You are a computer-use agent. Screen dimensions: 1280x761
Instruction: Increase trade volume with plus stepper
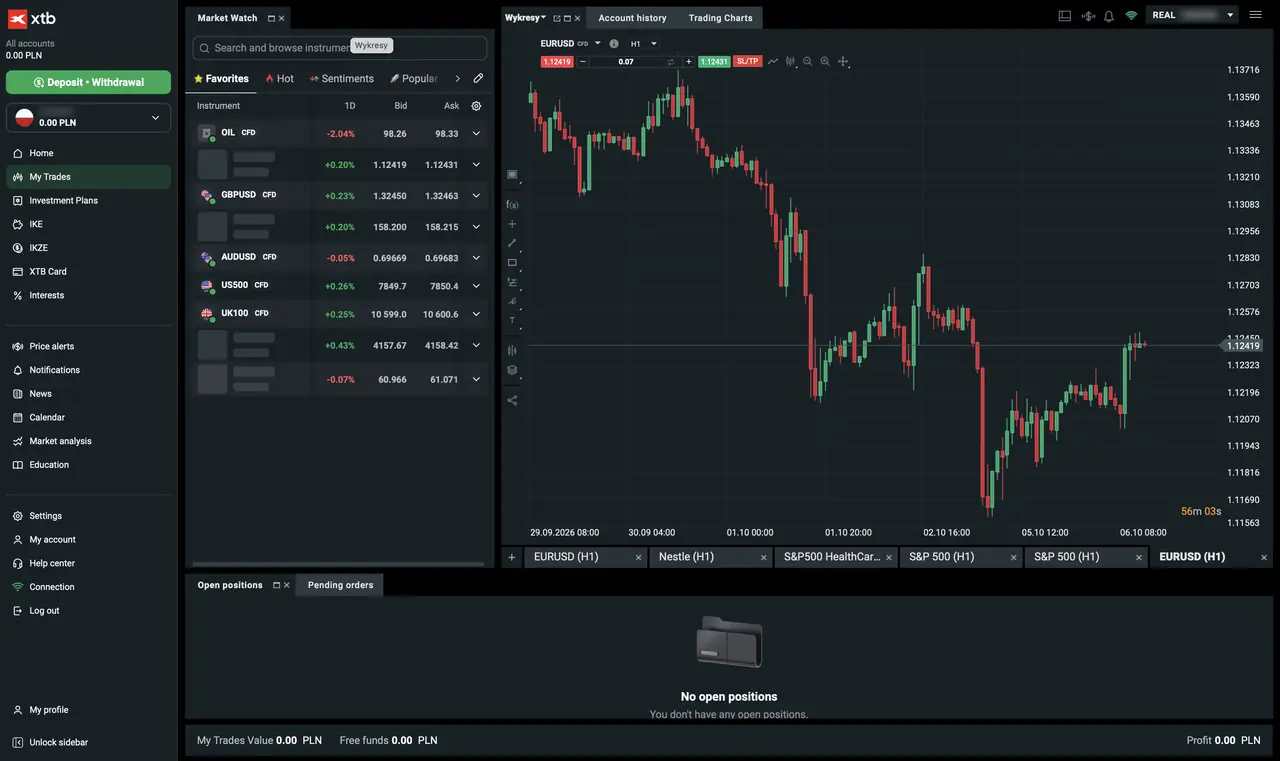click(688, 61)
